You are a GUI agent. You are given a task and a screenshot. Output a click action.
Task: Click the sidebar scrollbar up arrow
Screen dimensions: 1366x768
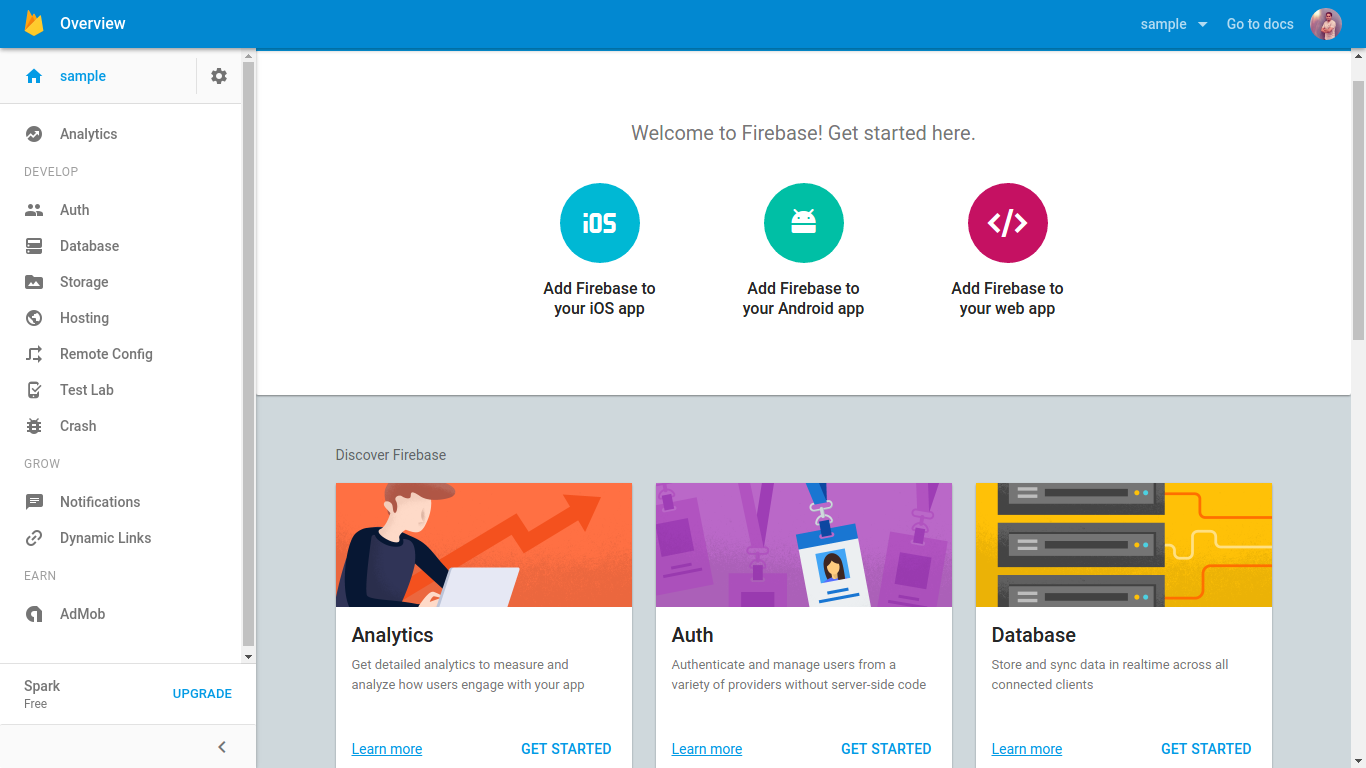click(x=249, y=55)
